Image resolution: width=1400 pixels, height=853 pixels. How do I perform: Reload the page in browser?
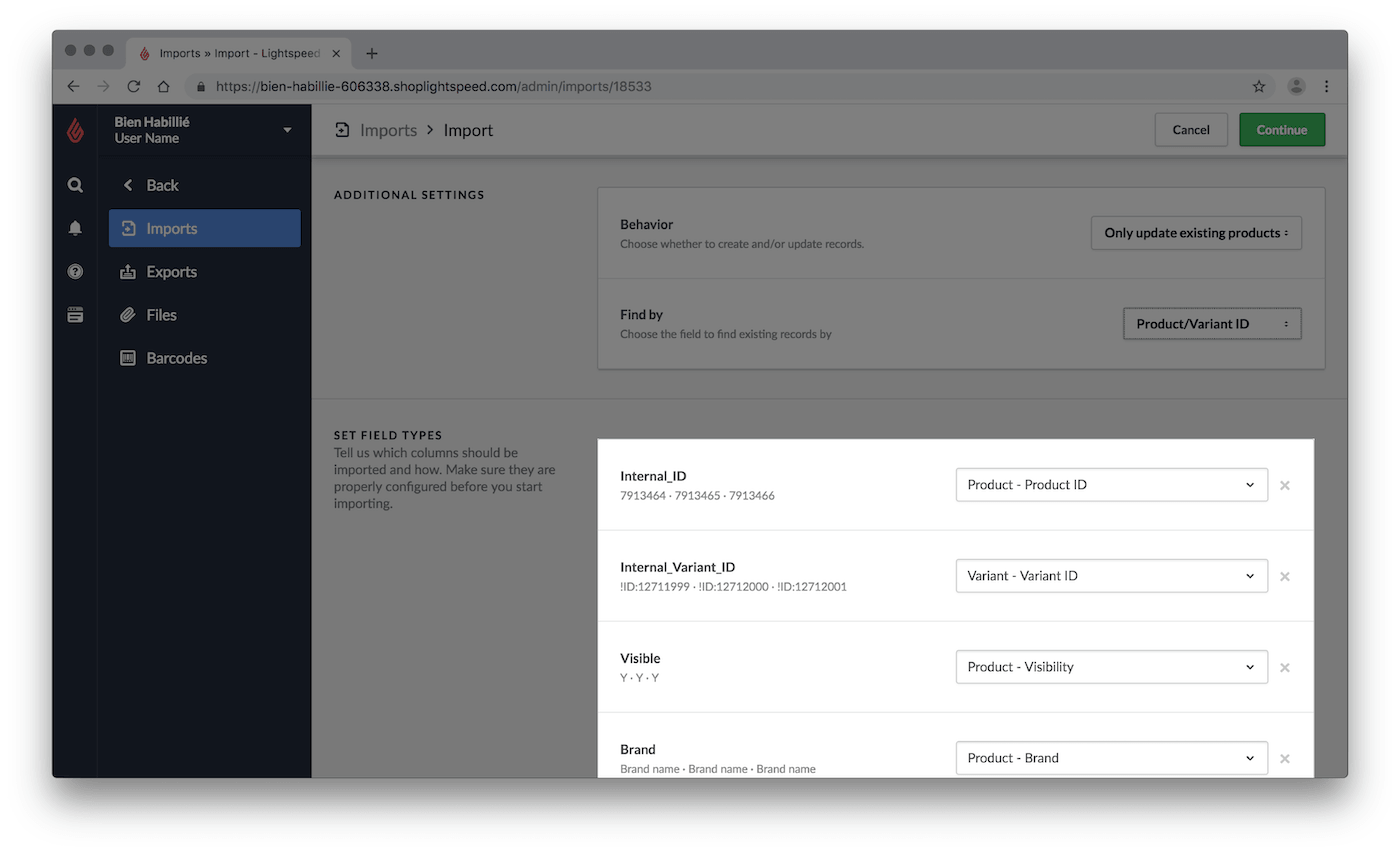pyautogui.click(x=133, y=86)
